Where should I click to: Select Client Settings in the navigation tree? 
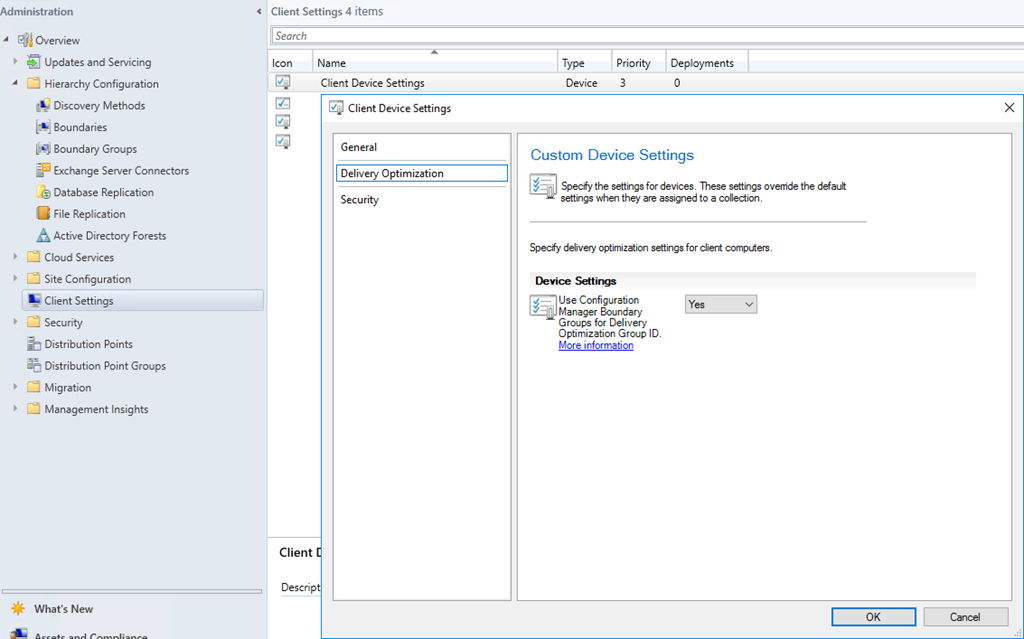click(x=79, y=301)
